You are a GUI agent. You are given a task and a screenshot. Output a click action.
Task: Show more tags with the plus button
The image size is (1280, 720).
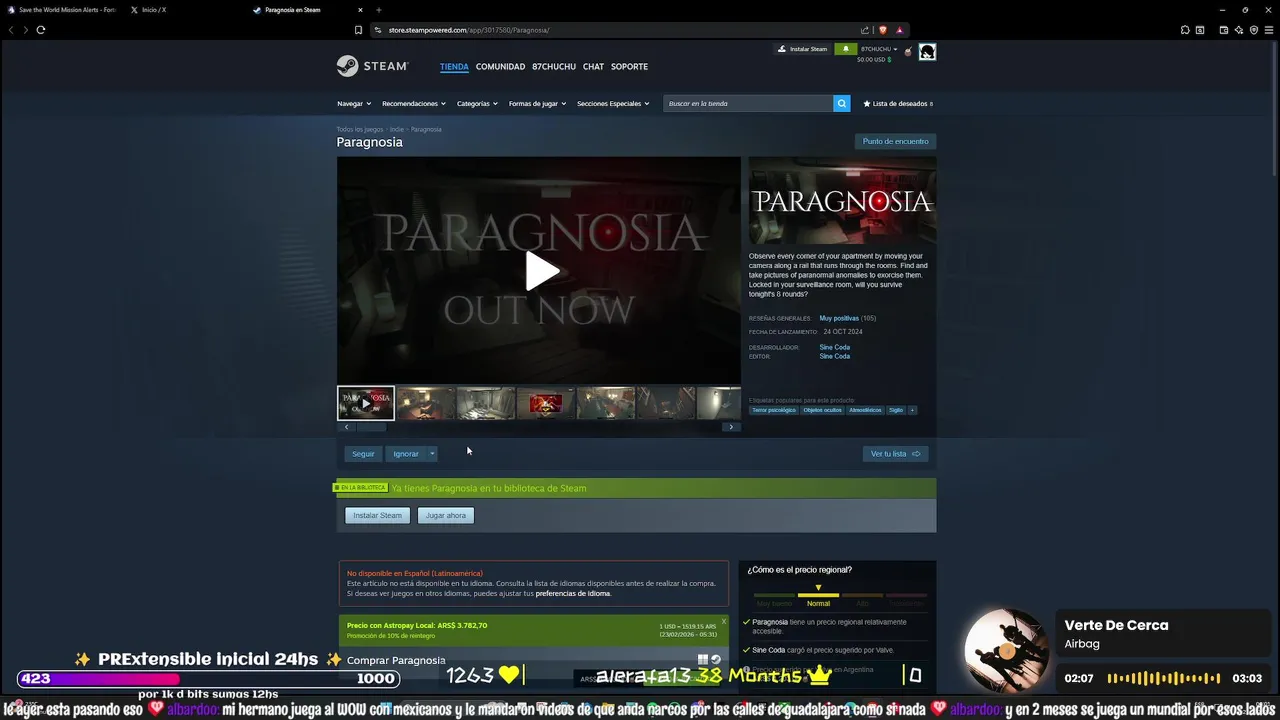(912, 410)
